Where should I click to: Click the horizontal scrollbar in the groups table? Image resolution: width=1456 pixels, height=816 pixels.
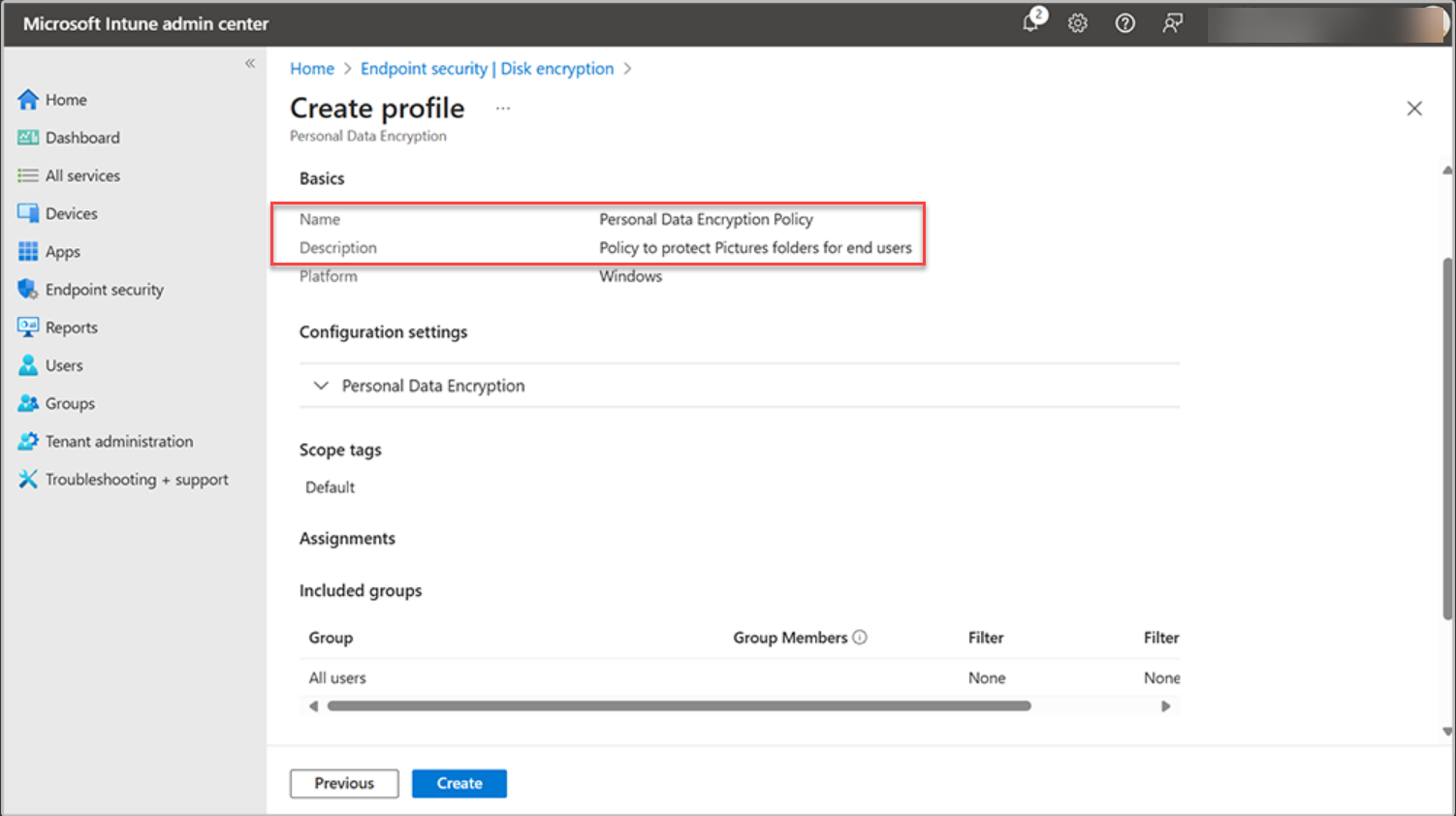coord(679,706)
